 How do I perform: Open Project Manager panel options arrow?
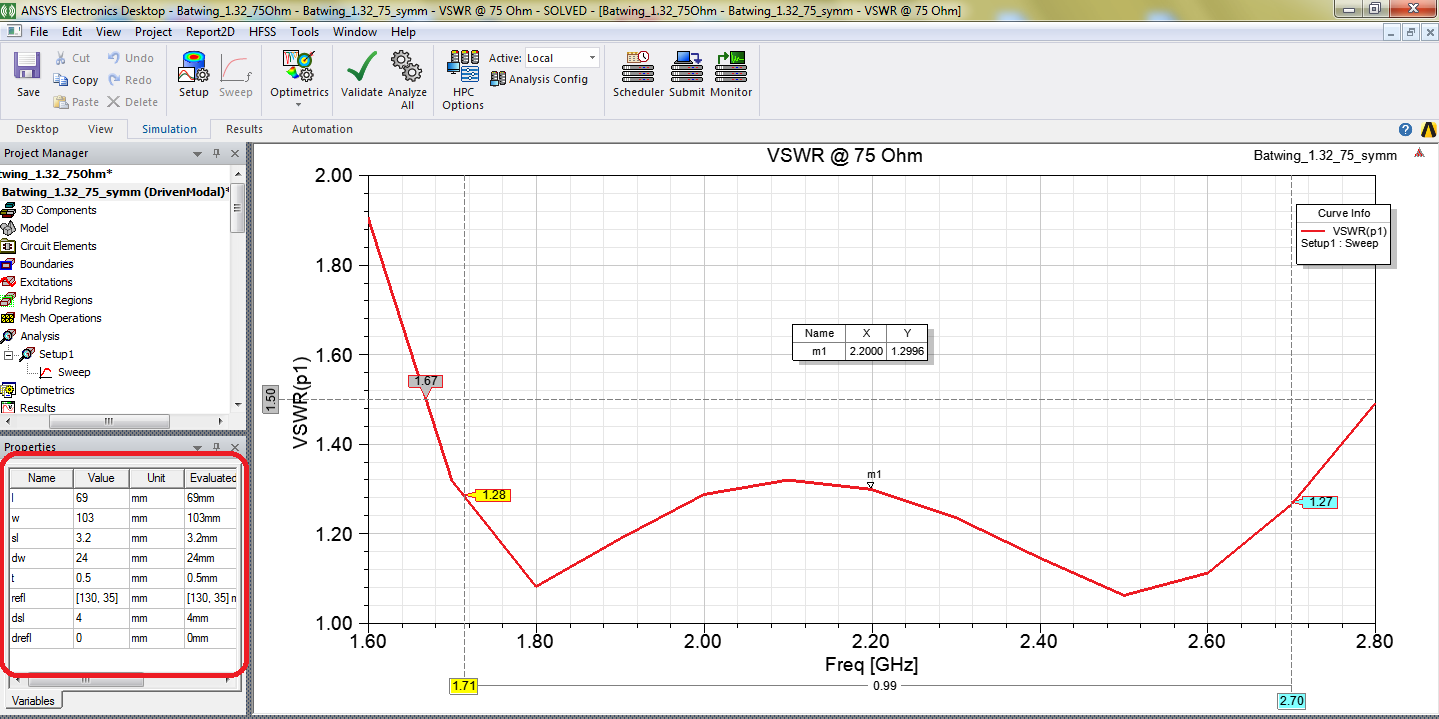pyautogui.click(x=197, y=153)
